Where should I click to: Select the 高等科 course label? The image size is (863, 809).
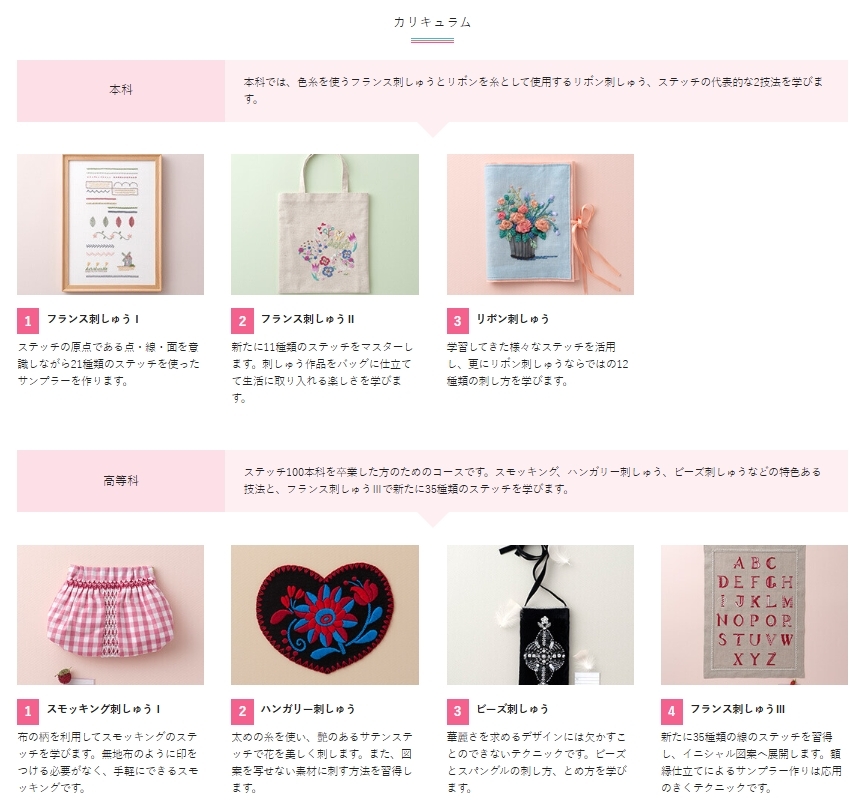pyautogui.click(x=121, y=481)
